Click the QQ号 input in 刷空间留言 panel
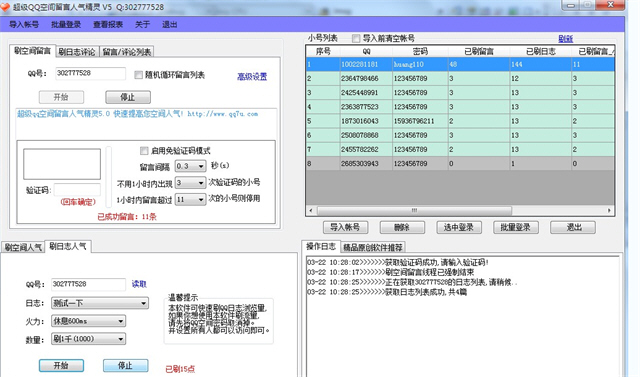The width and height of the screenshot is (640, 377). click(x=90, y=73)
